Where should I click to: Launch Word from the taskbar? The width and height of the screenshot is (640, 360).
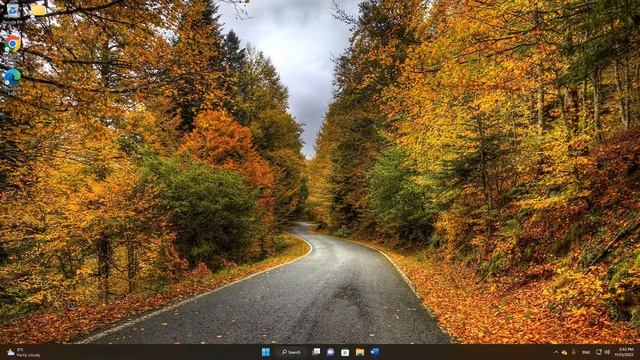tap(375, 352)
